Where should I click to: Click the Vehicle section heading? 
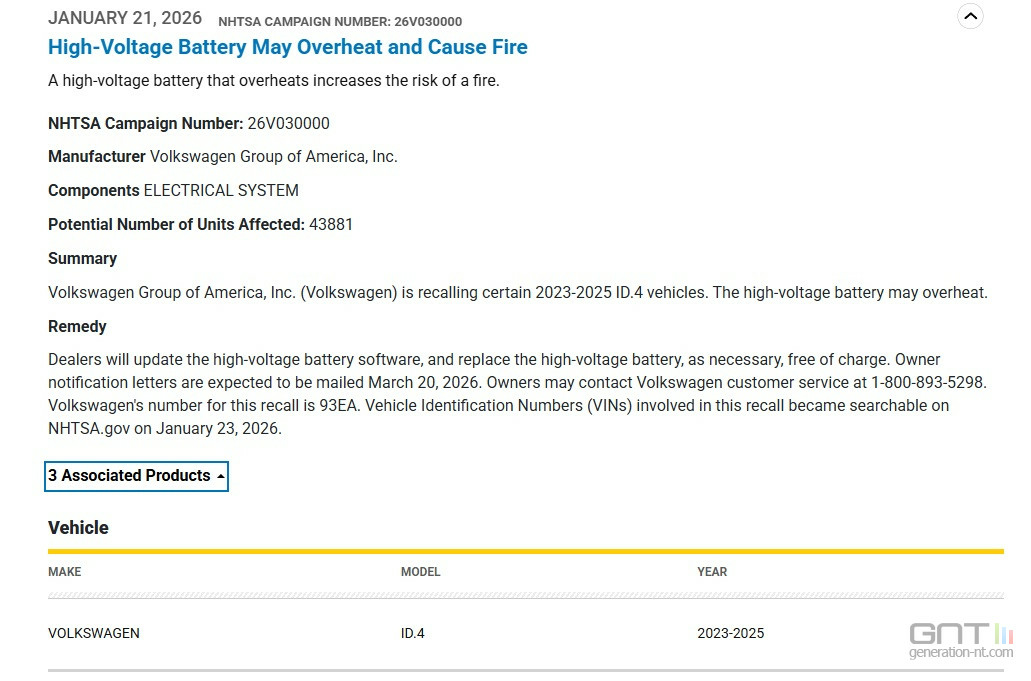click(x=78, y=528)
